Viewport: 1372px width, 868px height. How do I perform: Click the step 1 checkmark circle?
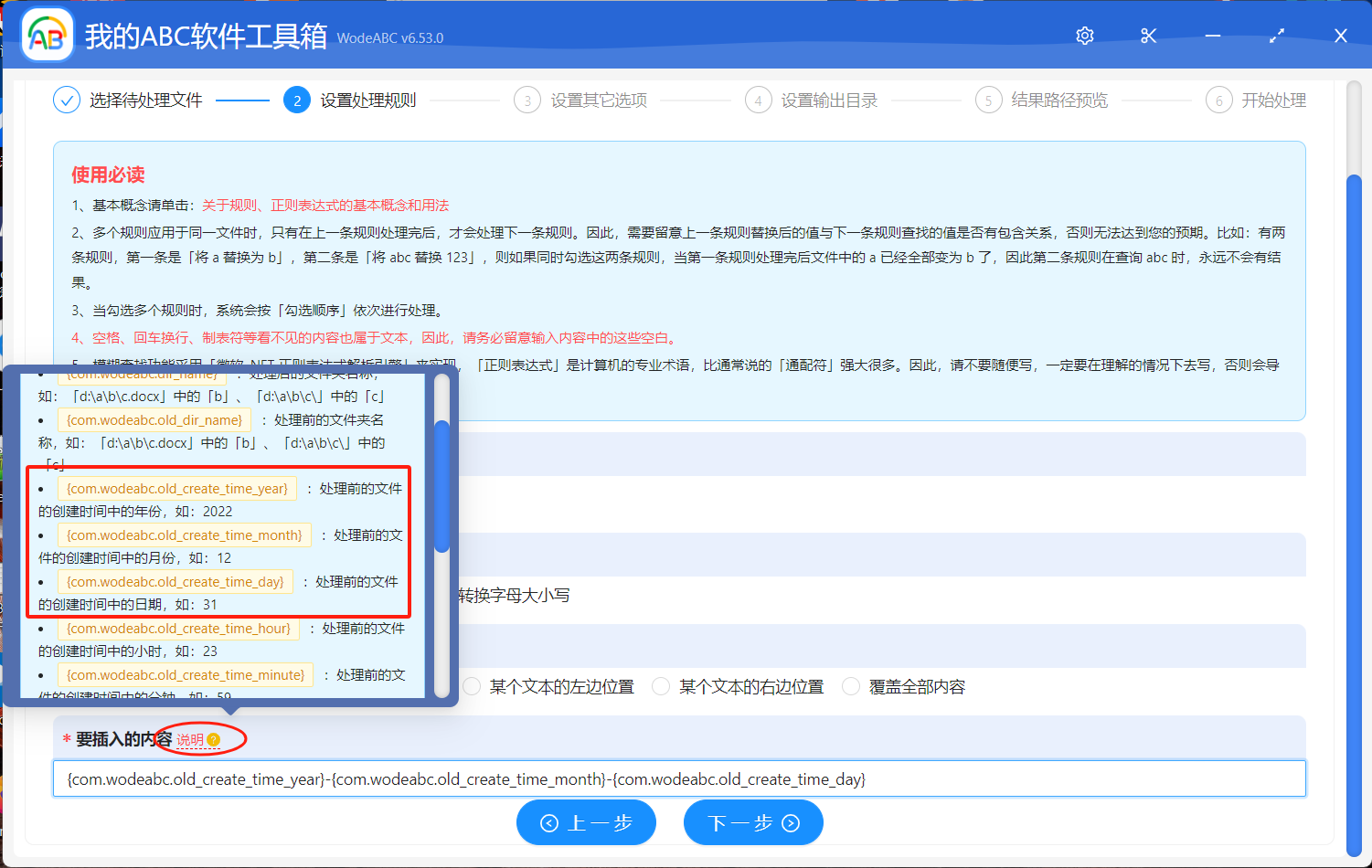click(x=67, y=100)
